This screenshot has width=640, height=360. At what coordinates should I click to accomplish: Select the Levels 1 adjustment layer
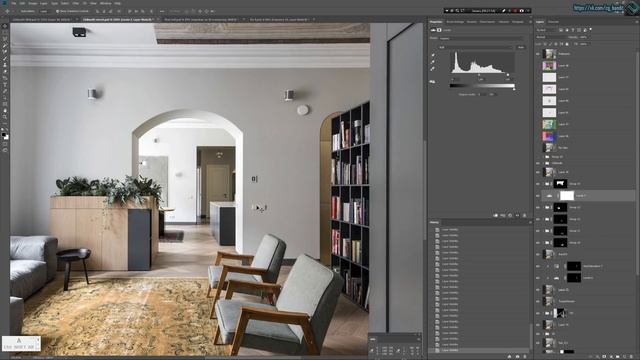point(588,196)
